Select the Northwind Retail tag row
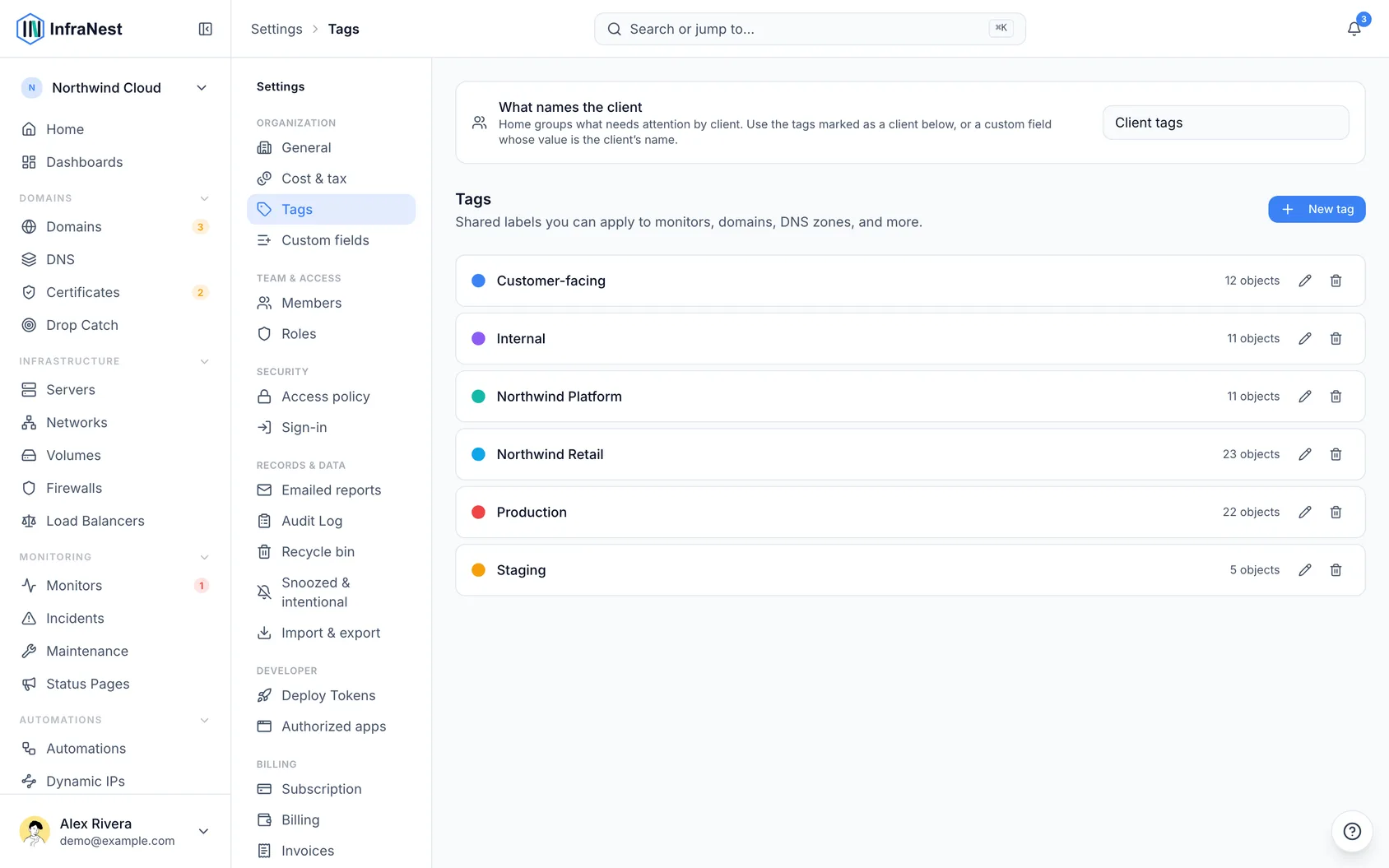This screenshot has height=868, width=1389. coord(910,454)
